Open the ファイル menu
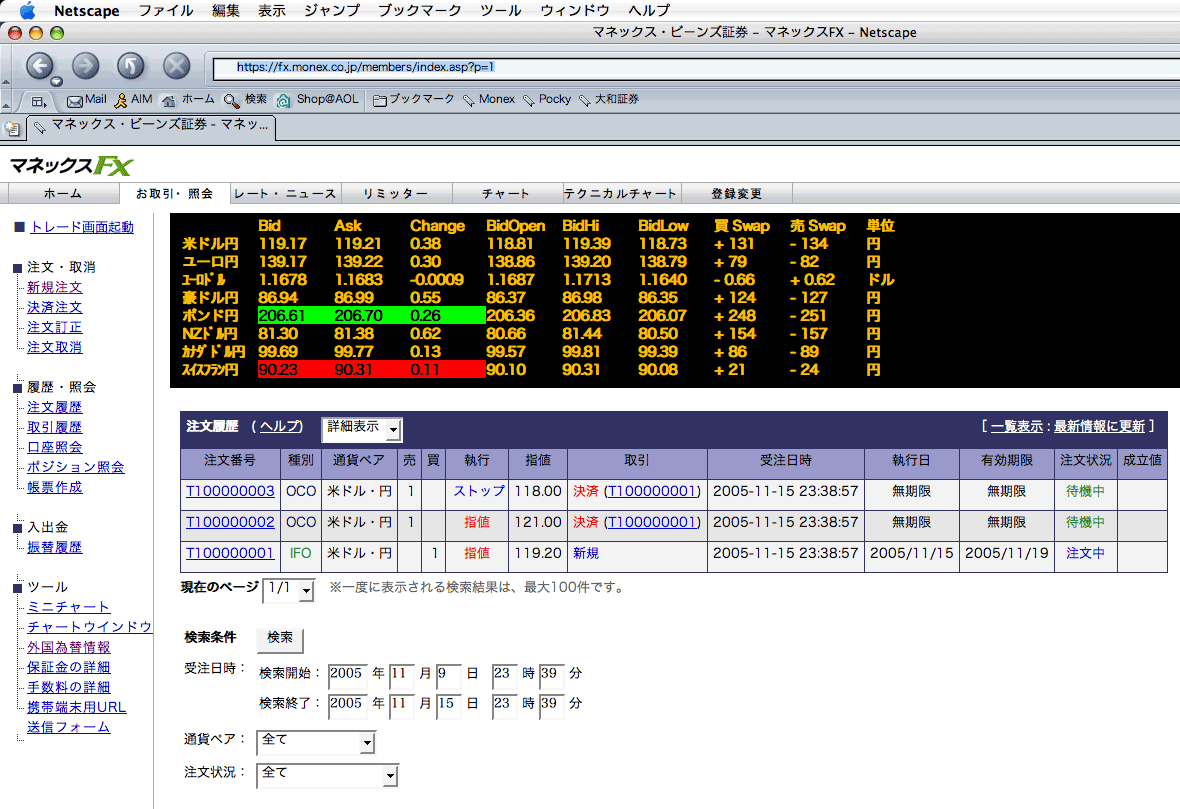This screenshot has height=809, width=1180. click(166, 11)
